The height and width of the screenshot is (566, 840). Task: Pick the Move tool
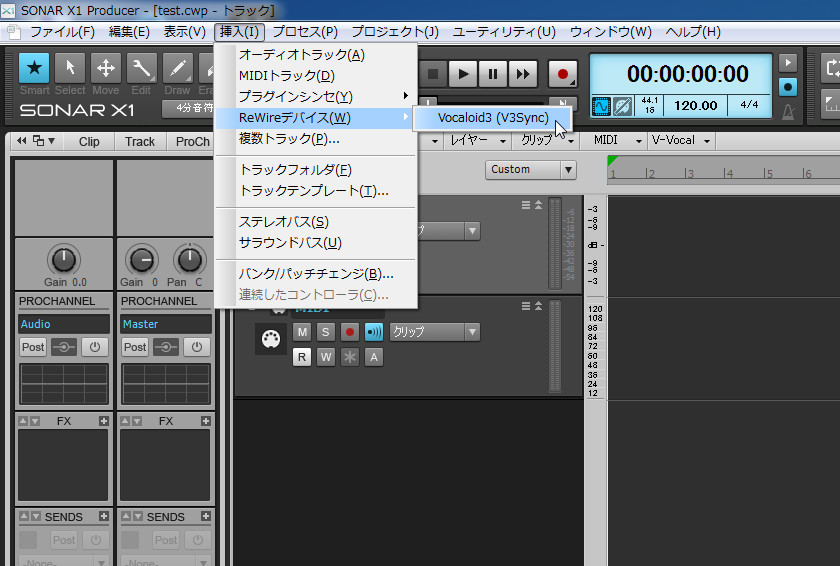[106, 69]
